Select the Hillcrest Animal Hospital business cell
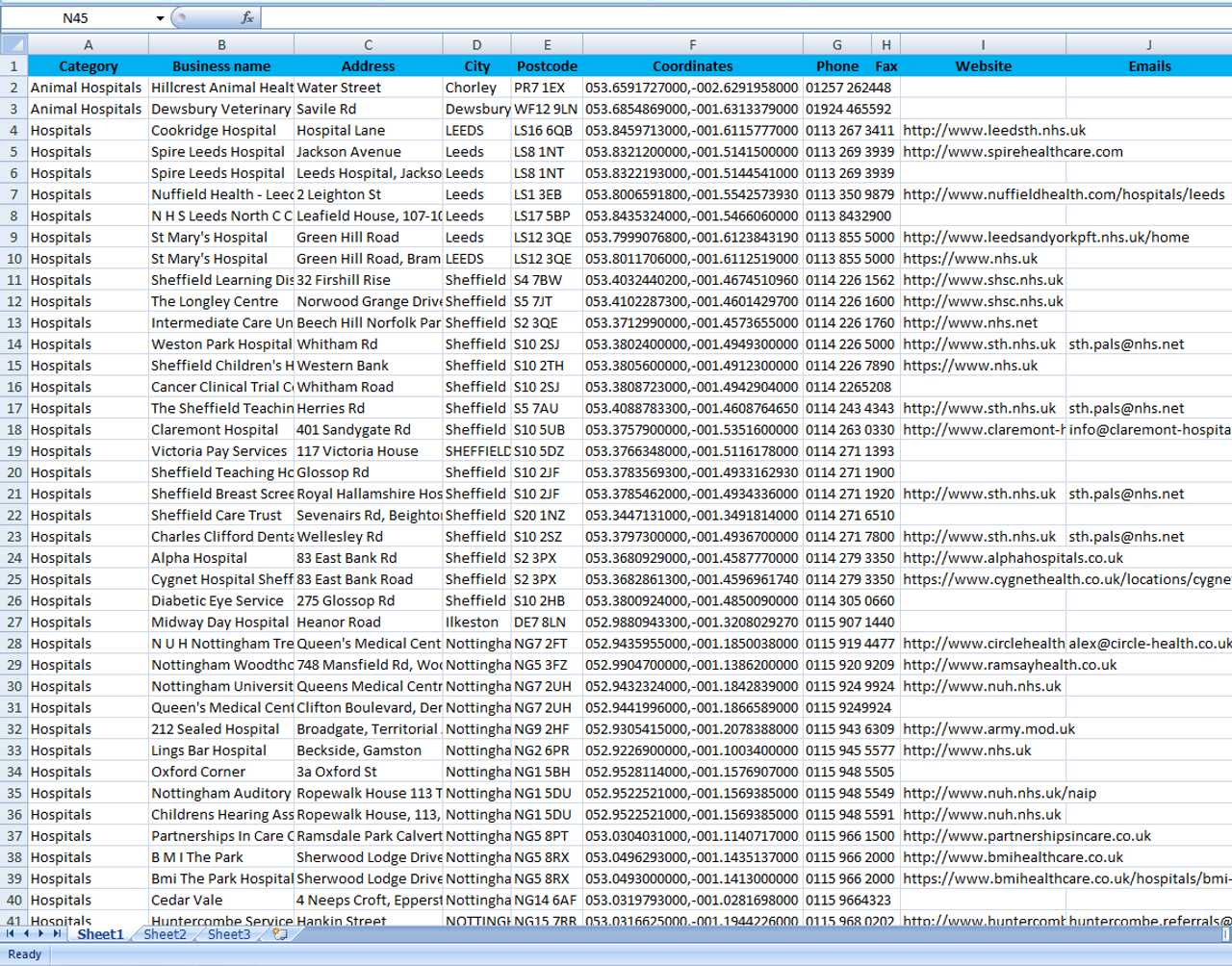The width and height of the screenshot is (1232, 966). tap(221, 88)
